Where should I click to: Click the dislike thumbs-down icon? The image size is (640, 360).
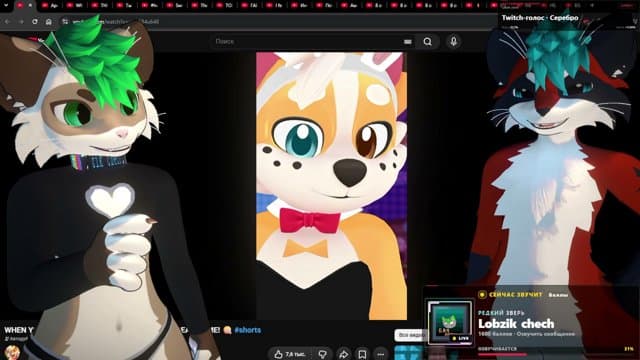[x=322, y=354]
